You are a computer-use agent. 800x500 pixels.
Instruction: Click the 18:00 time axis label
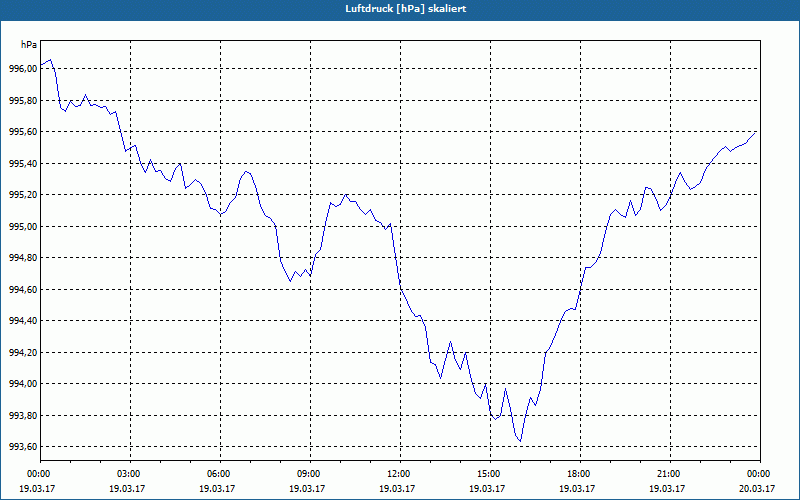[x=580, y=473]
